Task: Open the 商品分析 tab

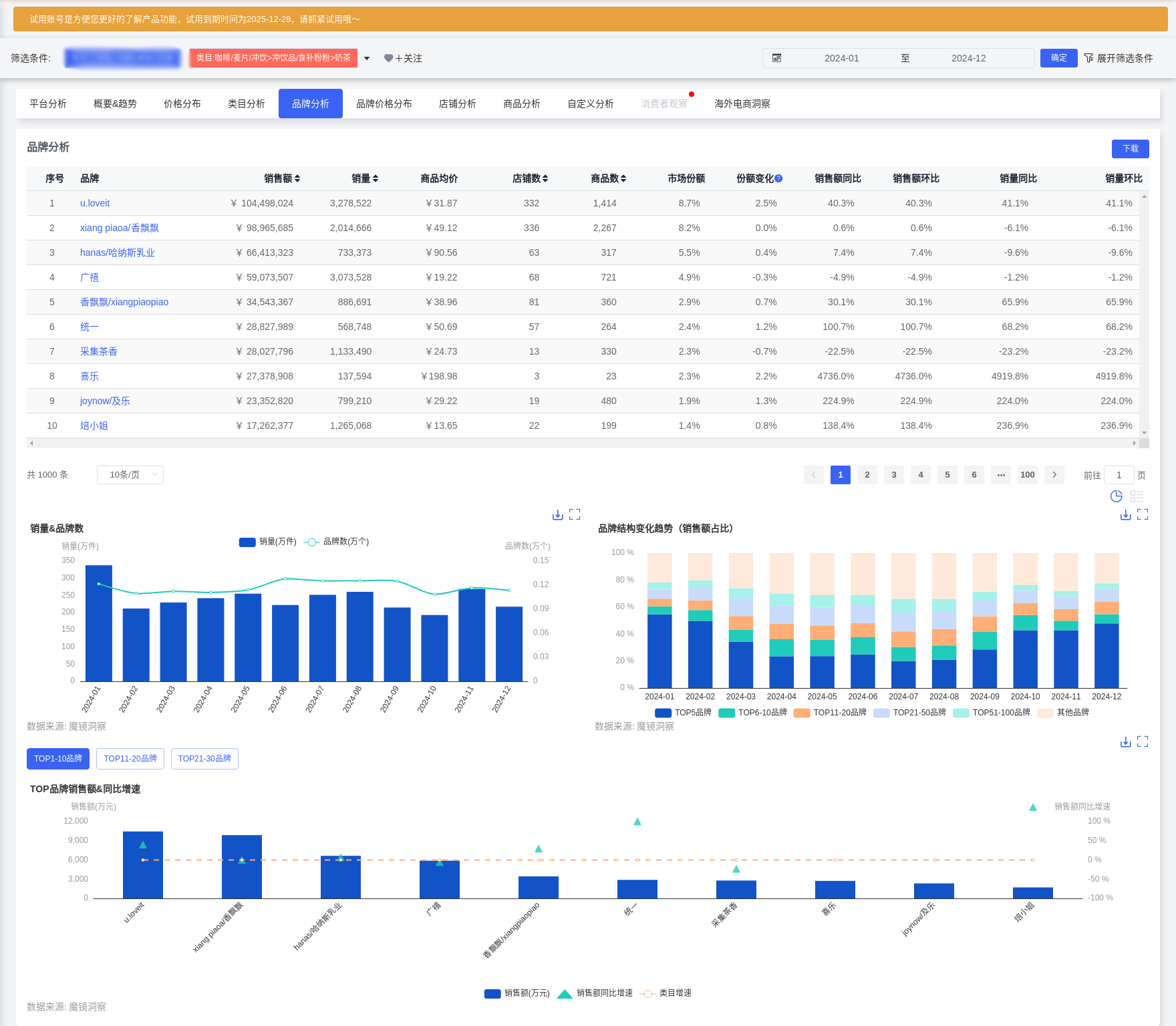Action: click(522, 104)
